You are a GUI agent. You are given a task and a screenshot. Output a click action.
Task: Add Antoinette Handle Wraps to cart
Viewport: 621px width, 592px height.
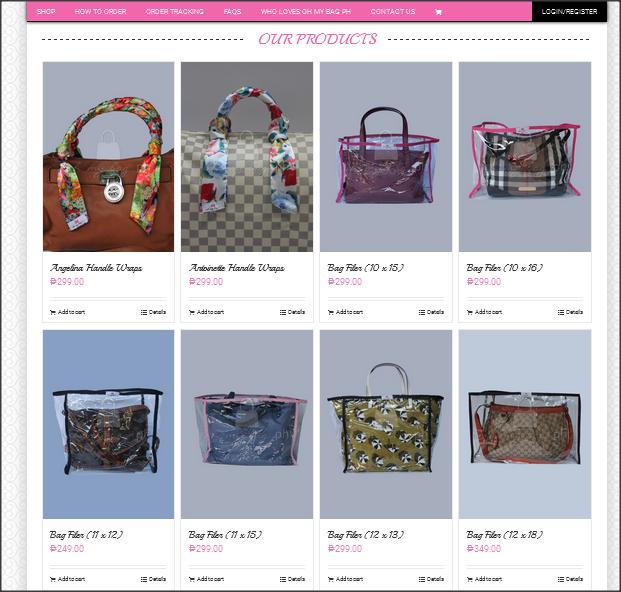pos(206,312)
